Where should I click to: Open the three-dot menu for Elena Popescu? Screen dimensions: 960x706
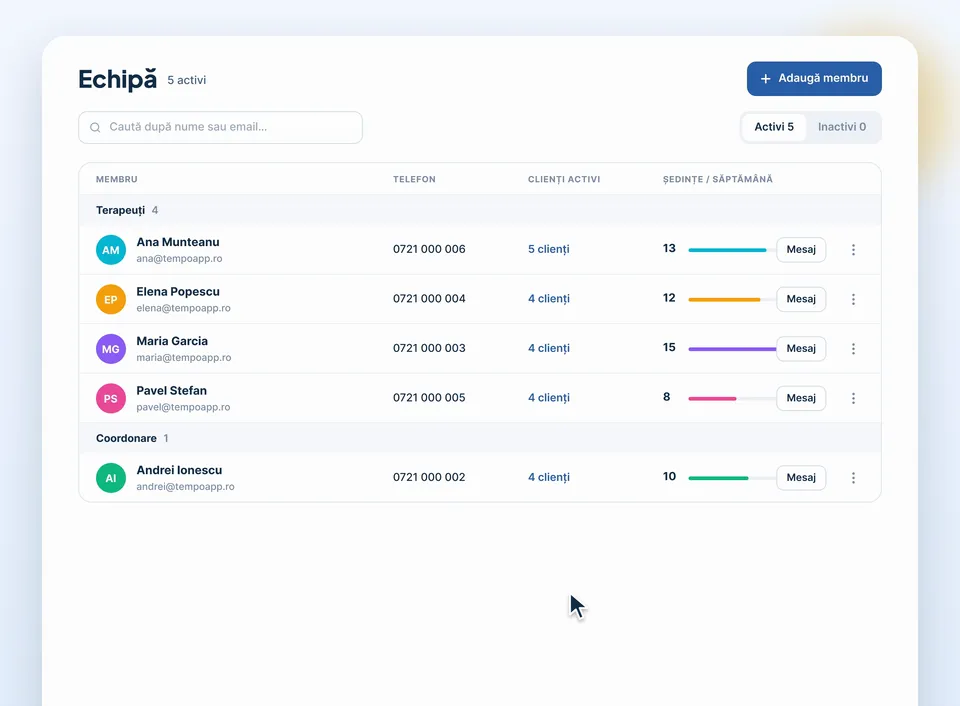[x=853, y=299]
